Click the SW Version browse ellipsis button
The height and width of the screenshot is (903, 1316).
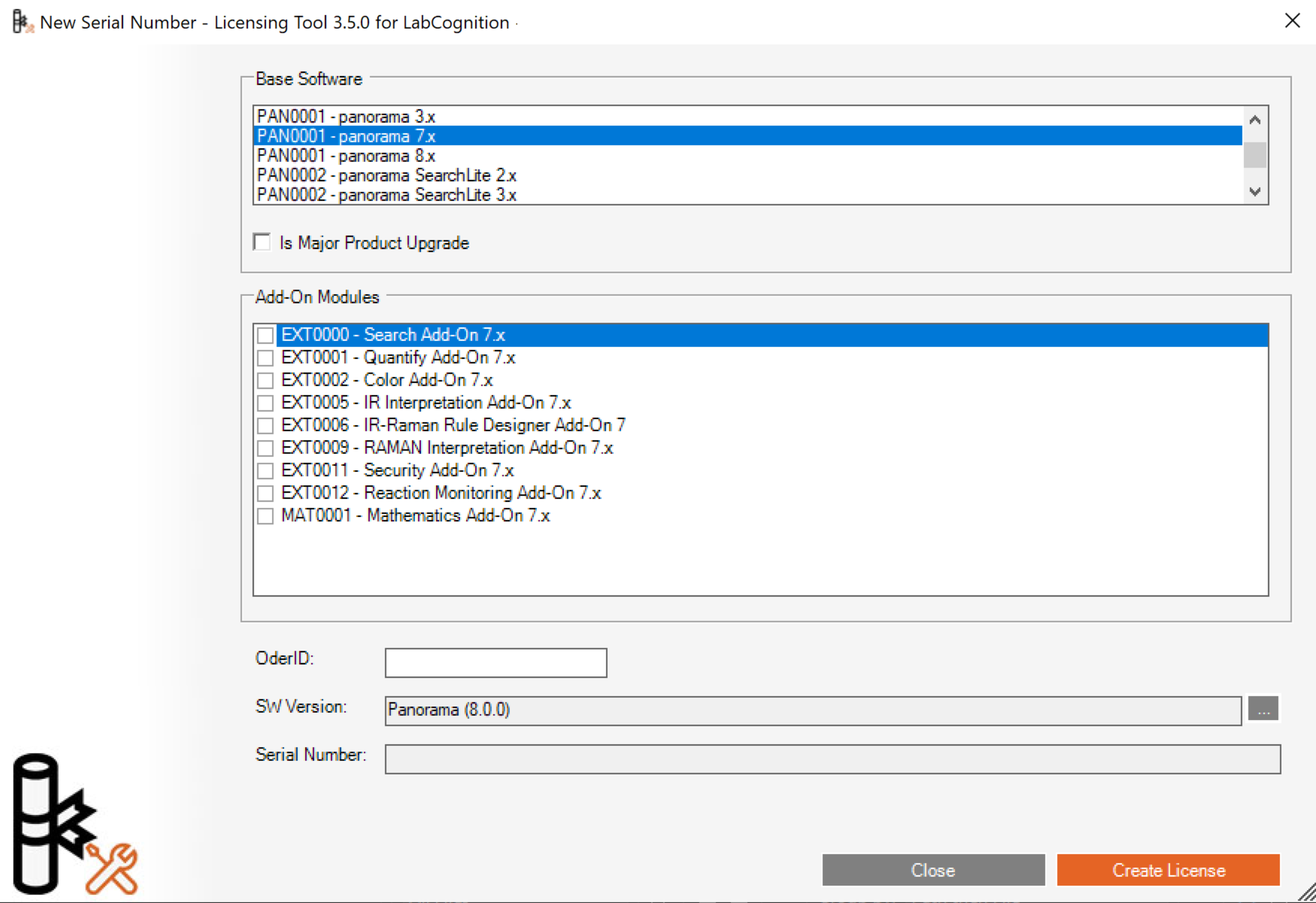click(1263, 709)
